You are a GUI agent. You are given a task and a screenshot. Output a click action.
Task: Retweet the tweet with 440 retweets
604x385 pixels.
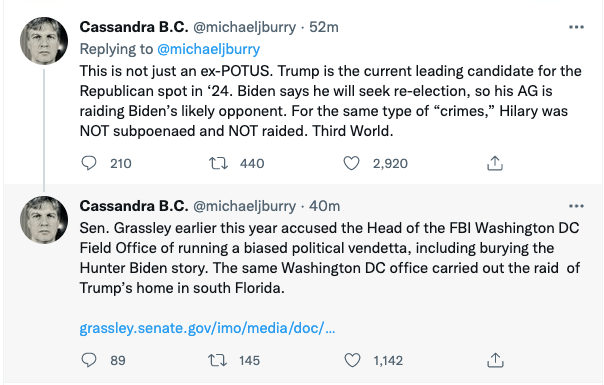click(218, 163)
